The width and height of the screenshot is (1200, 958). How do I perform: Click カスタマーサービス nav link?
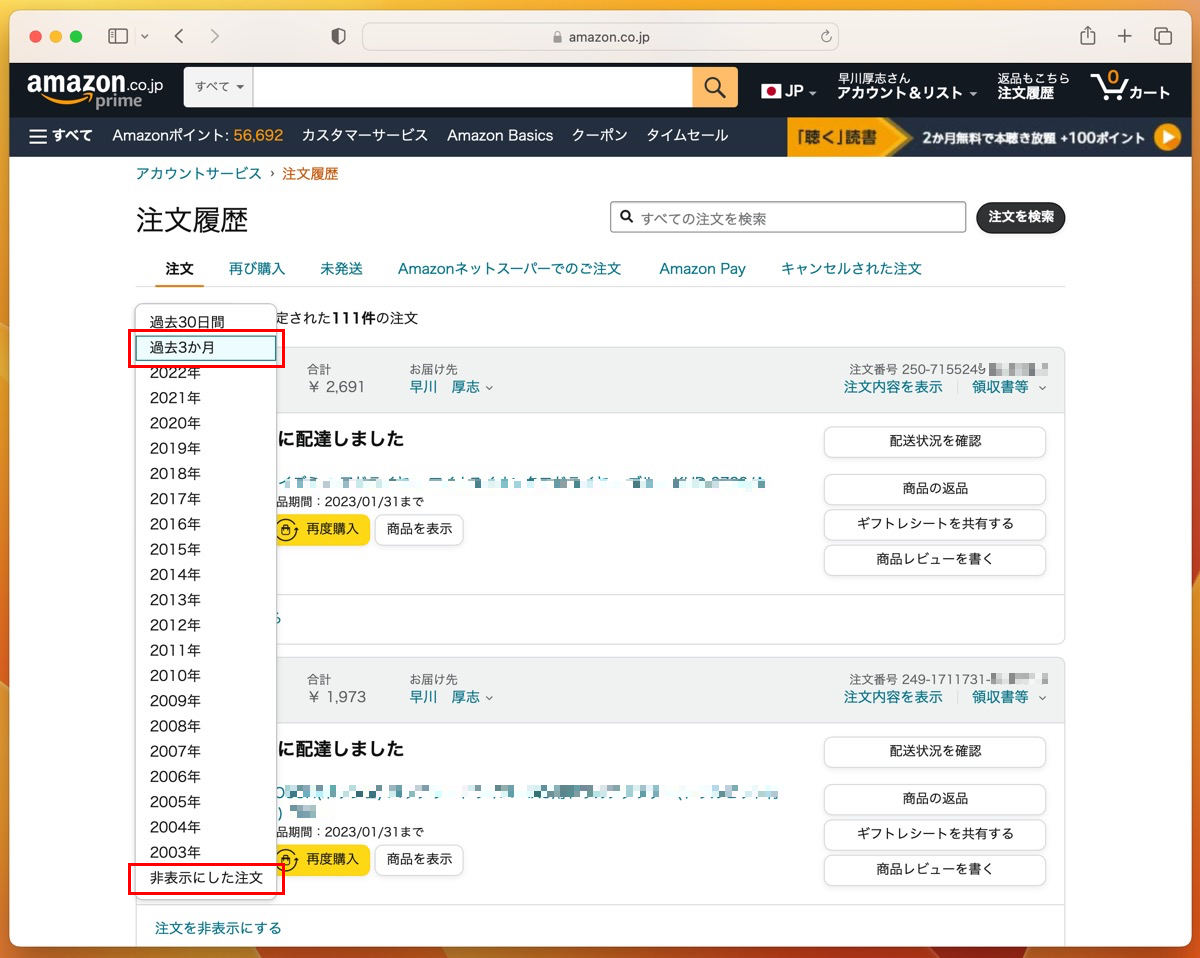(x=364, y=136)
